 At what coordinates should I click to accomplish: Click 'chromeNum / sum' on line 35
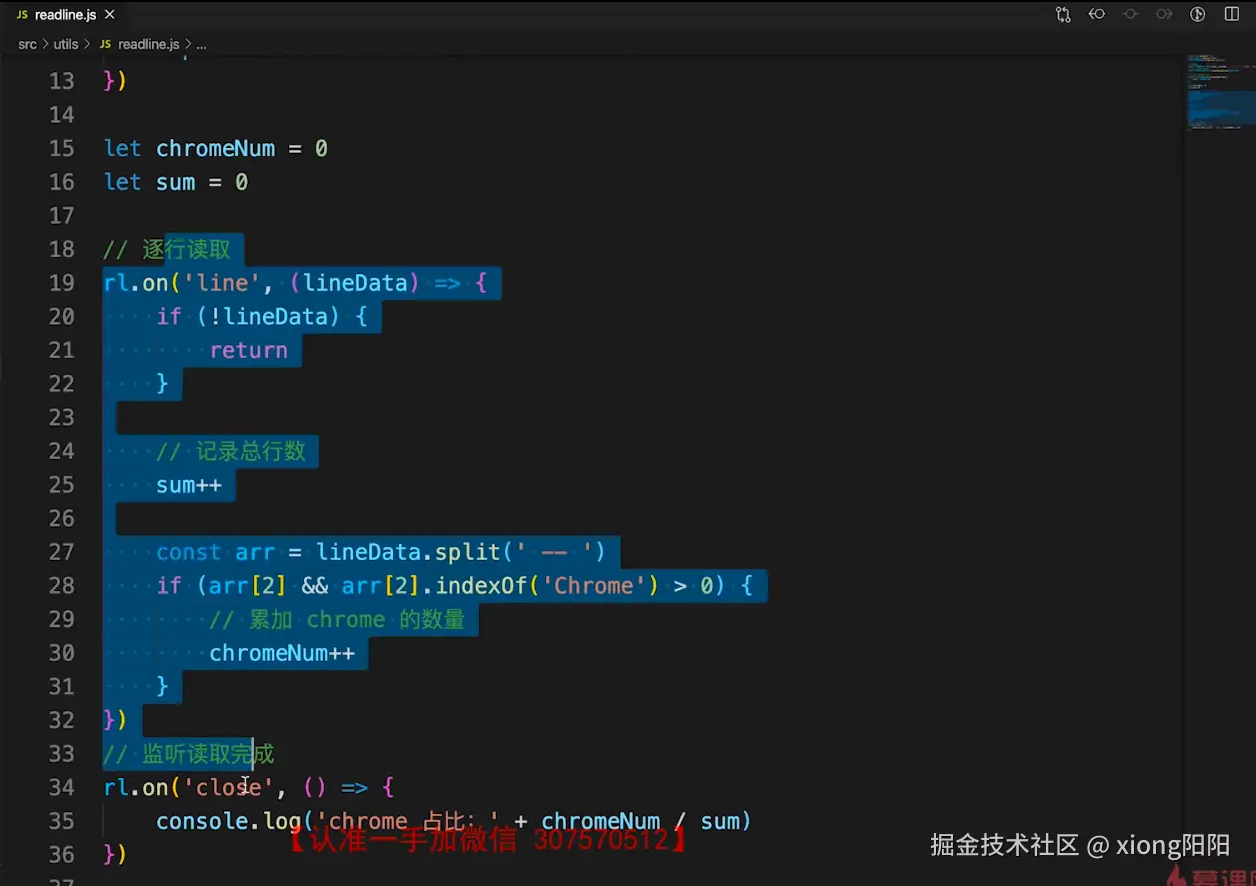[x=641, y=822]
